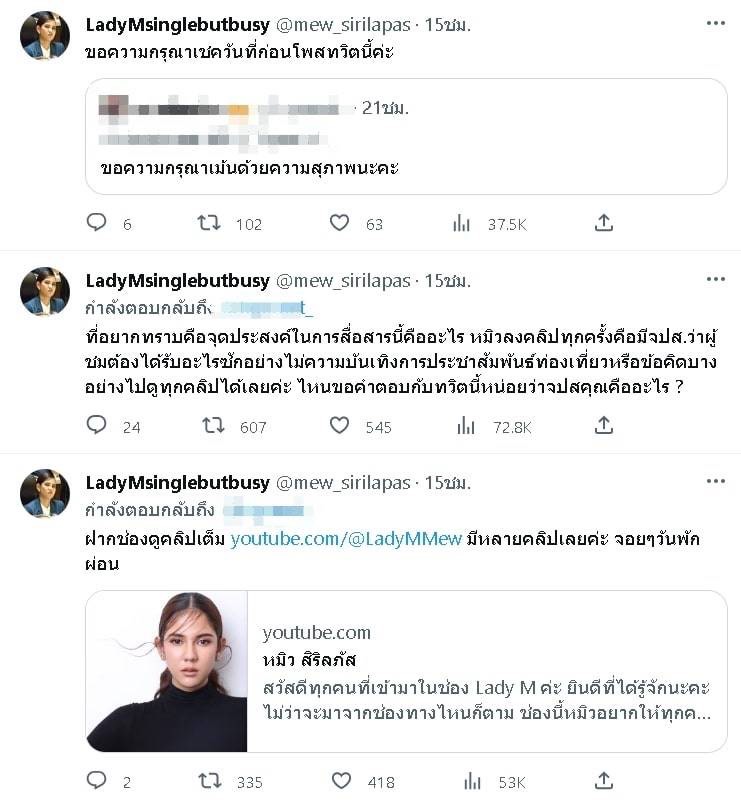Click the profile avatar on the second tweet
Image resolution: width=741 pixels, height=801 pixels.
(45, 291)
